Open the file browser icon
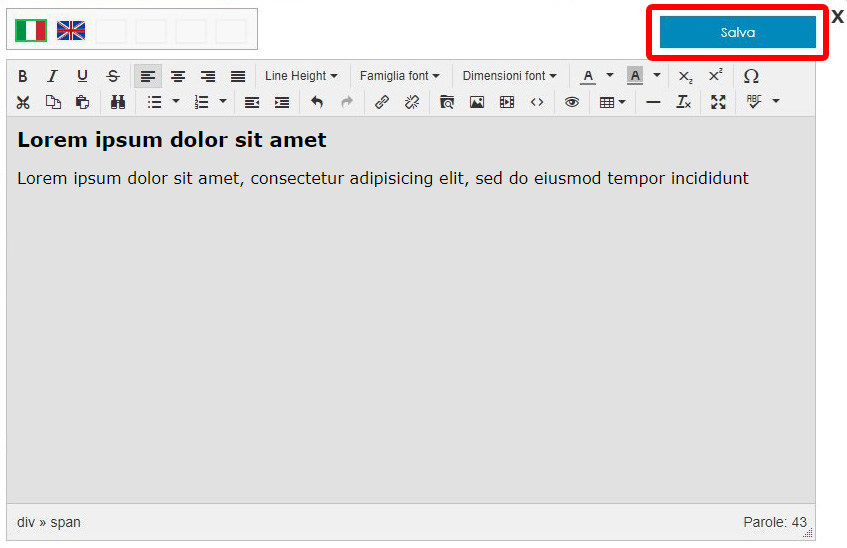Image resolution: width=847 pixels, height=548 pixels. pos(447,102)
